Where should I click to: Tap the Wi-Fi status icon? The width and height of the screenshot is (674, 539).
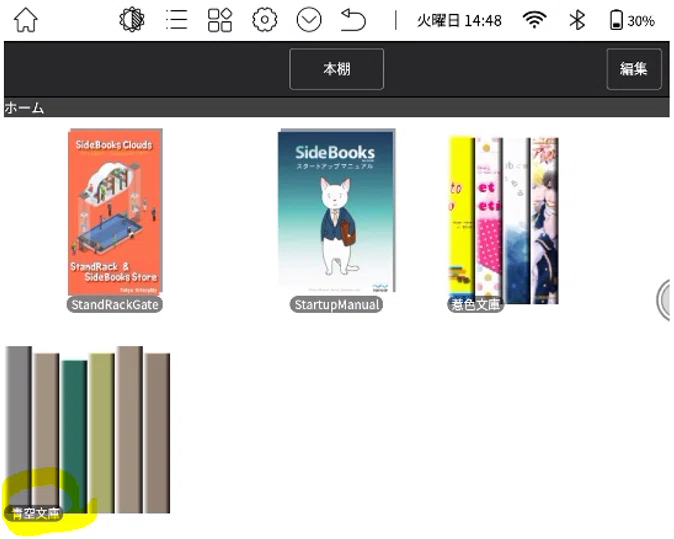(x=534, y=20)
